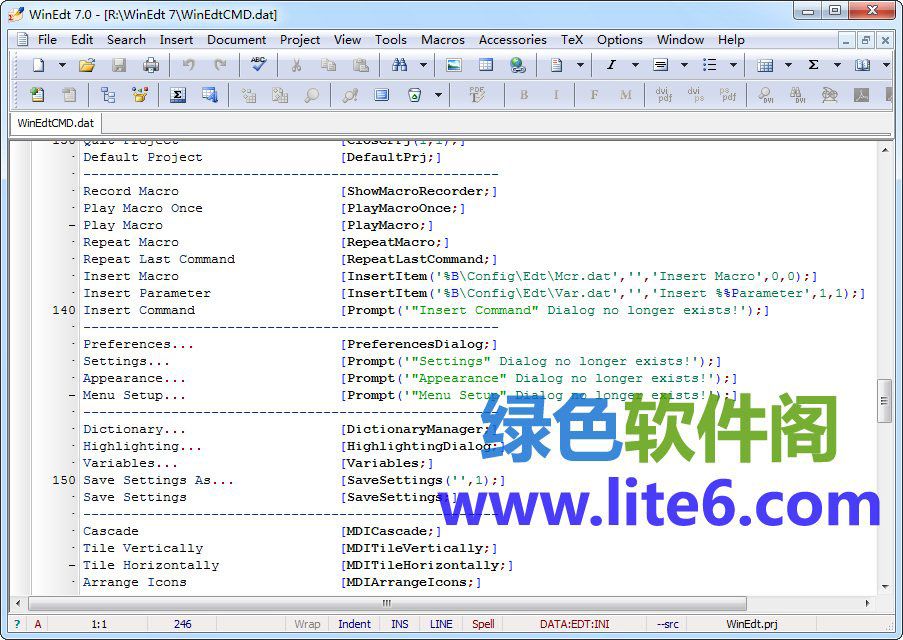903x640 pixels.
Task: Click the open book icon
Action: [862, 65]
